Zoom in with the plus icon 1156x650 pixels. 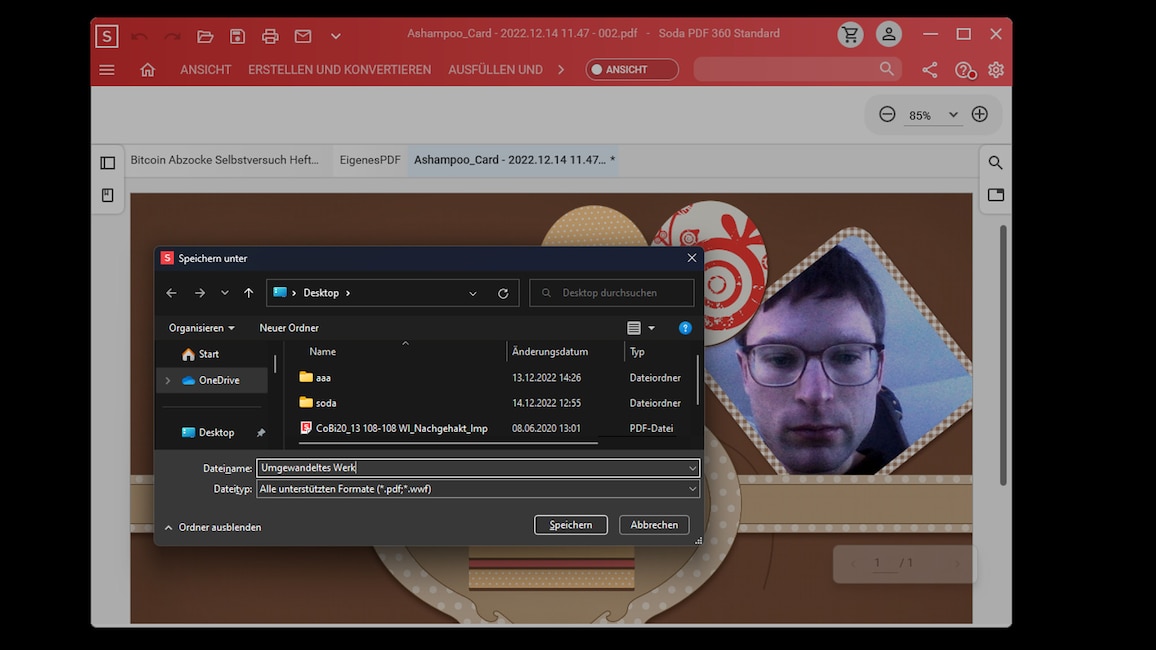[x=980, y=114]
